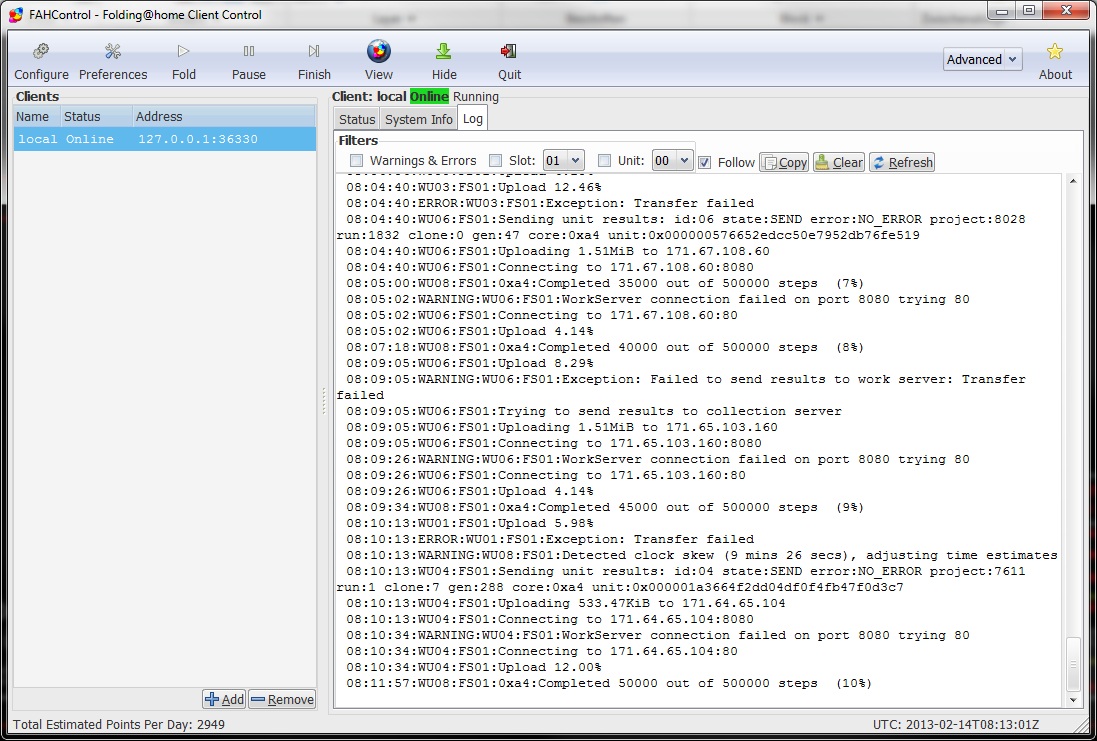The width and height of the screenshot is (1097, 741).
Task: Click the green Online status label
Action: click(429, 97)
